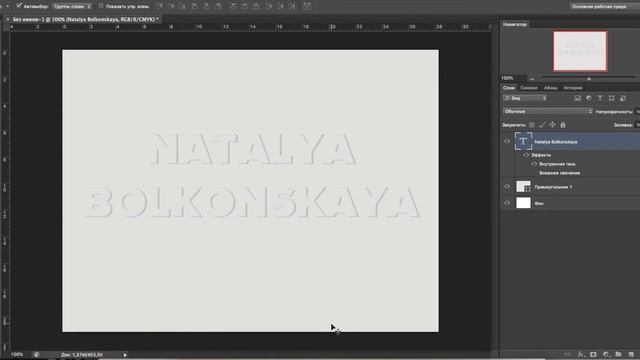Click the link layers icon

pos(568,354)
